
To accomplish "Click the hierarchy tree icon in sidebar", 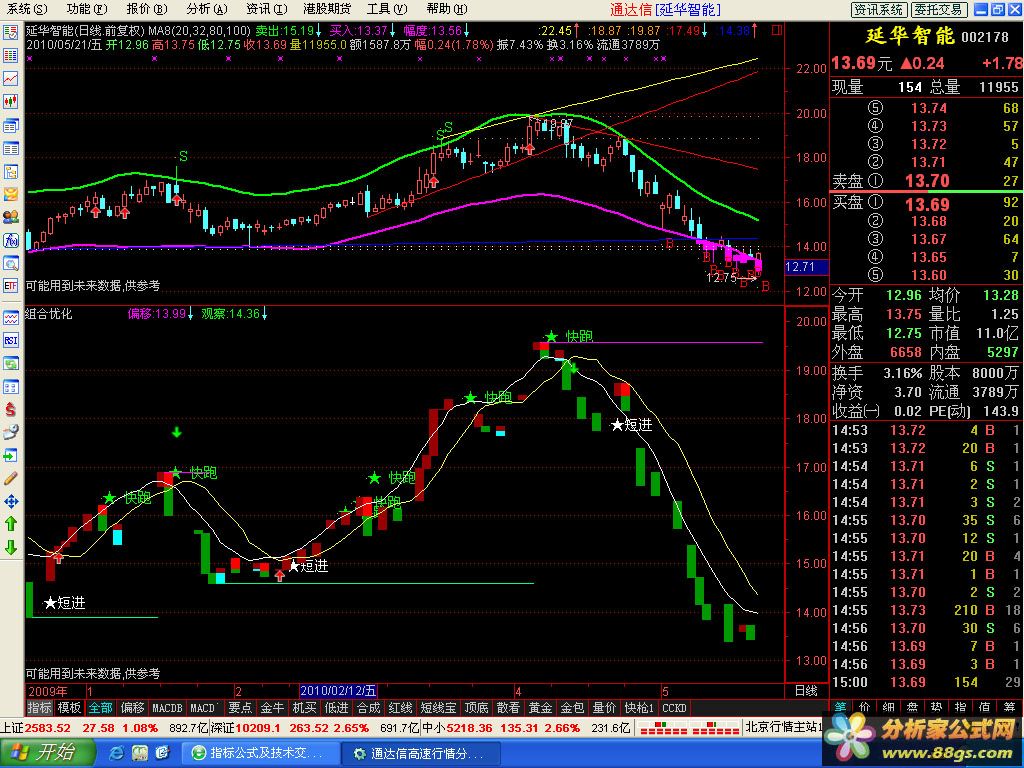I will 10,172.
